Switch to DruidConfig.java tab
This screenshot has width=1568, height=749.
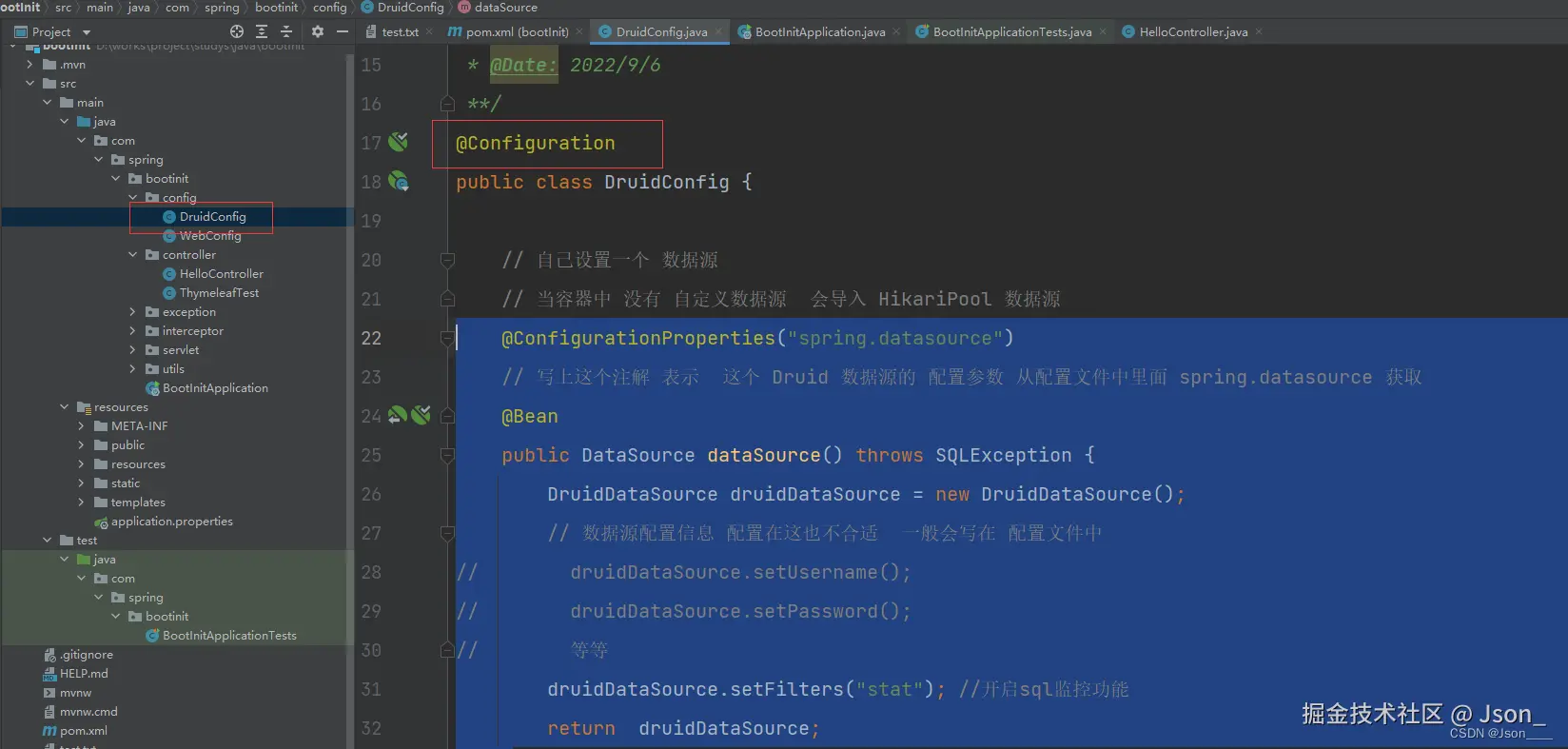point(661,32)
